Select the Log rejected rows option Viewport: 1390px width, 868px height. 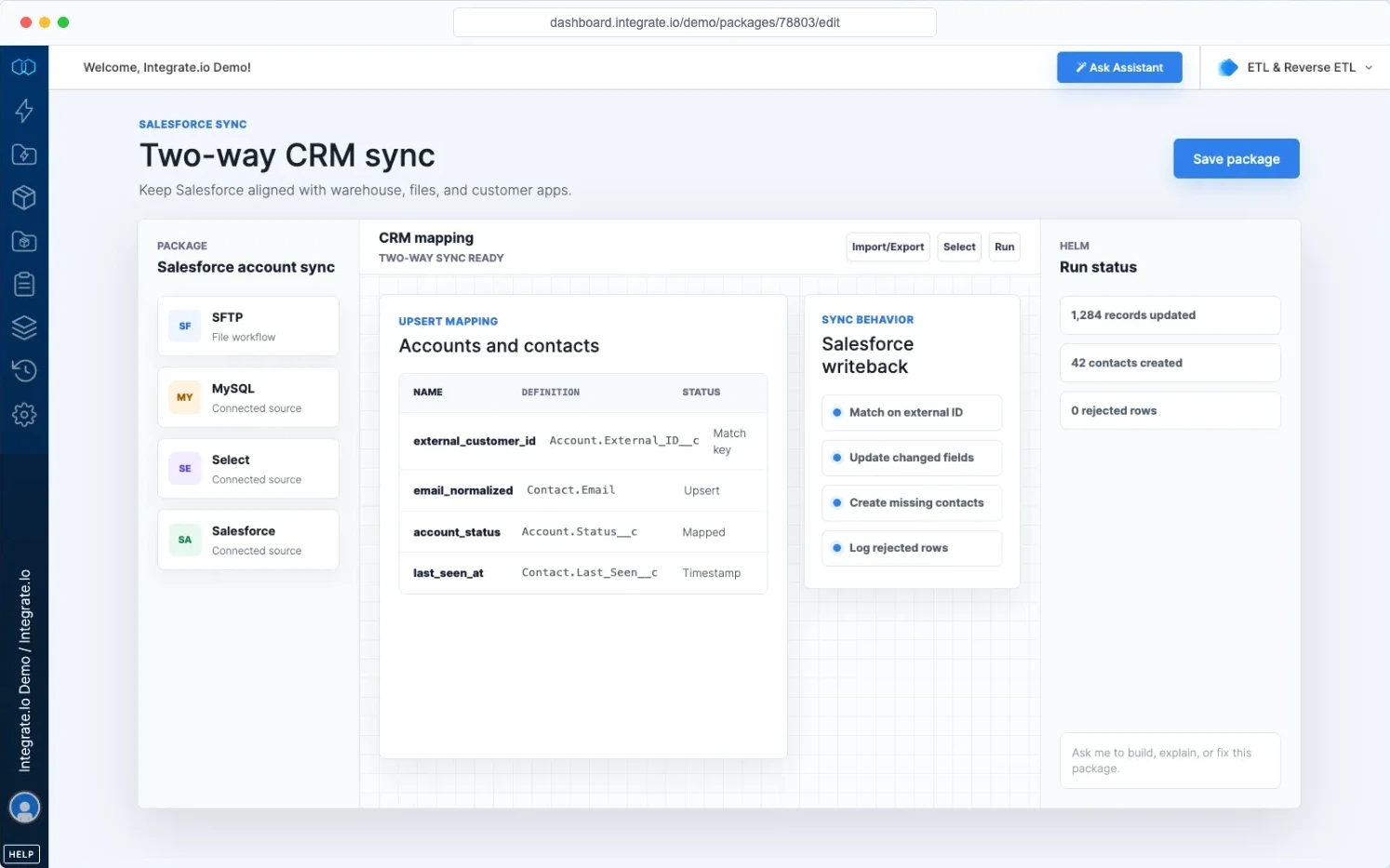click(912, 548)
